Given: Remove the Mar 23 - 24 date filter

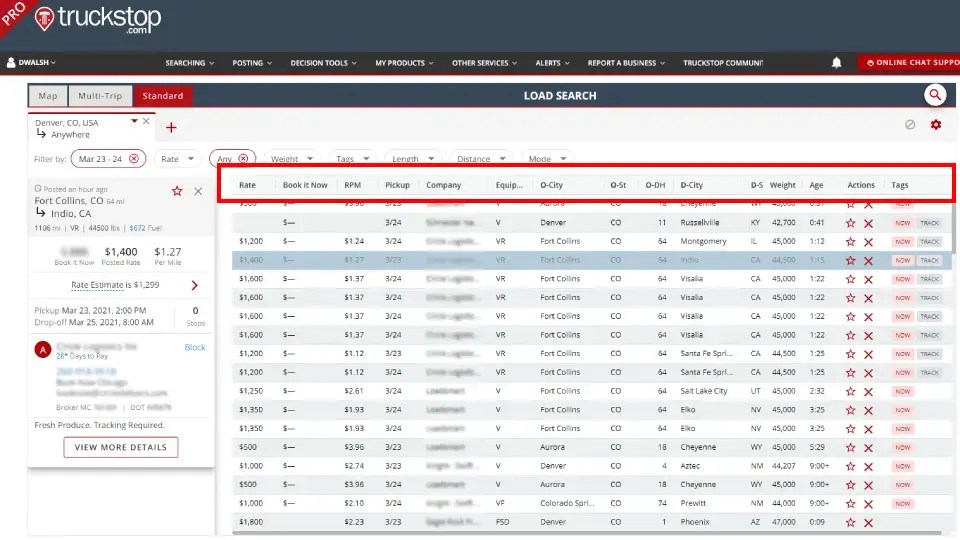Looking at the screenshot, I should [133, 159].
